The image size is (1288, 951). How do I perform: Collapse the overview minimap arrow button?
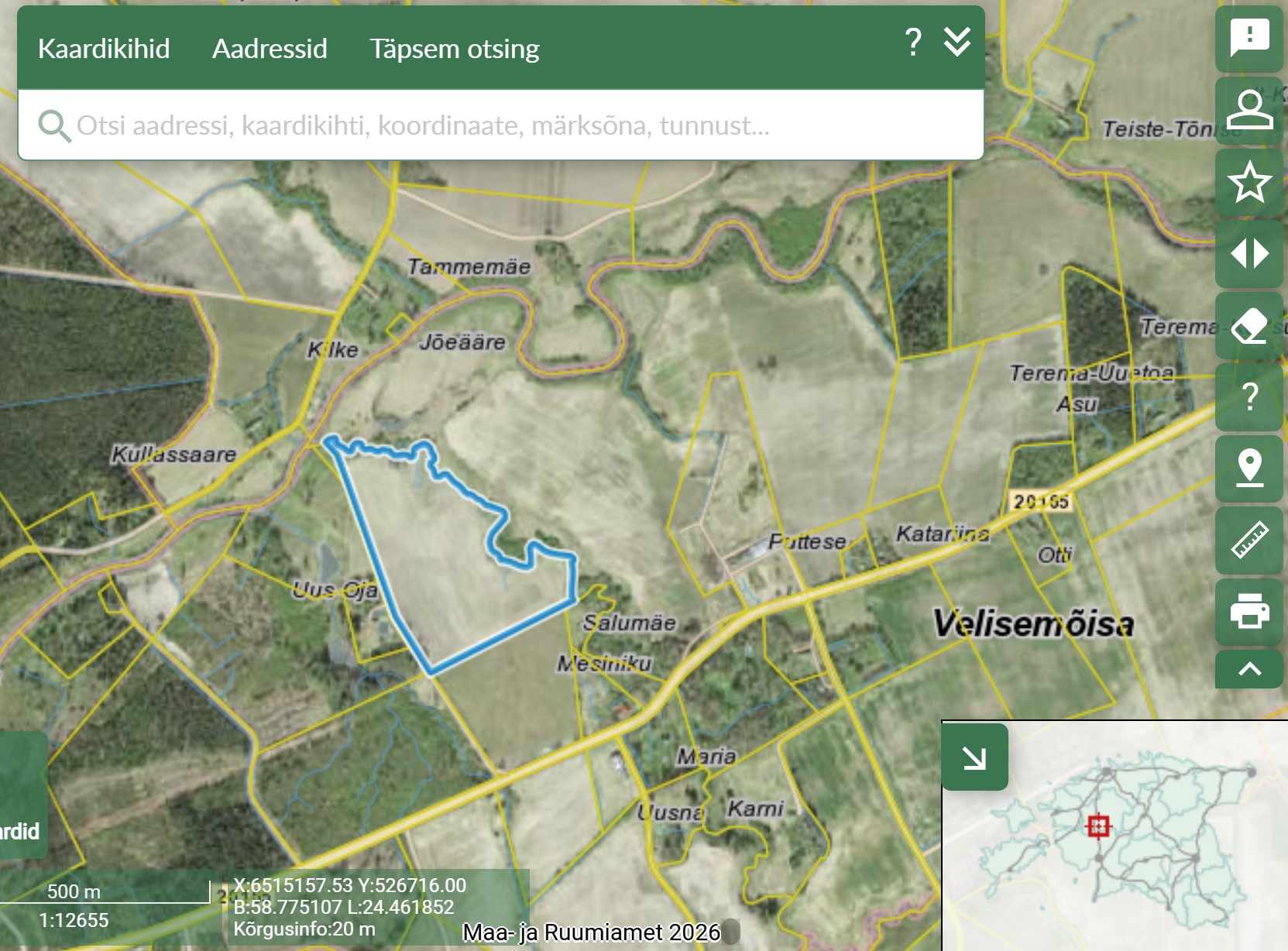tap(974, 757)
